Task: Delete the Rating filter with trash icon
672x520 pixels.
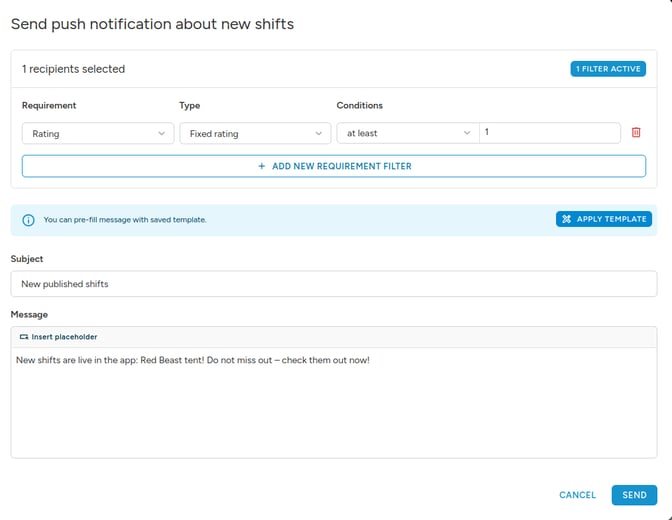Action: (636, 133)
